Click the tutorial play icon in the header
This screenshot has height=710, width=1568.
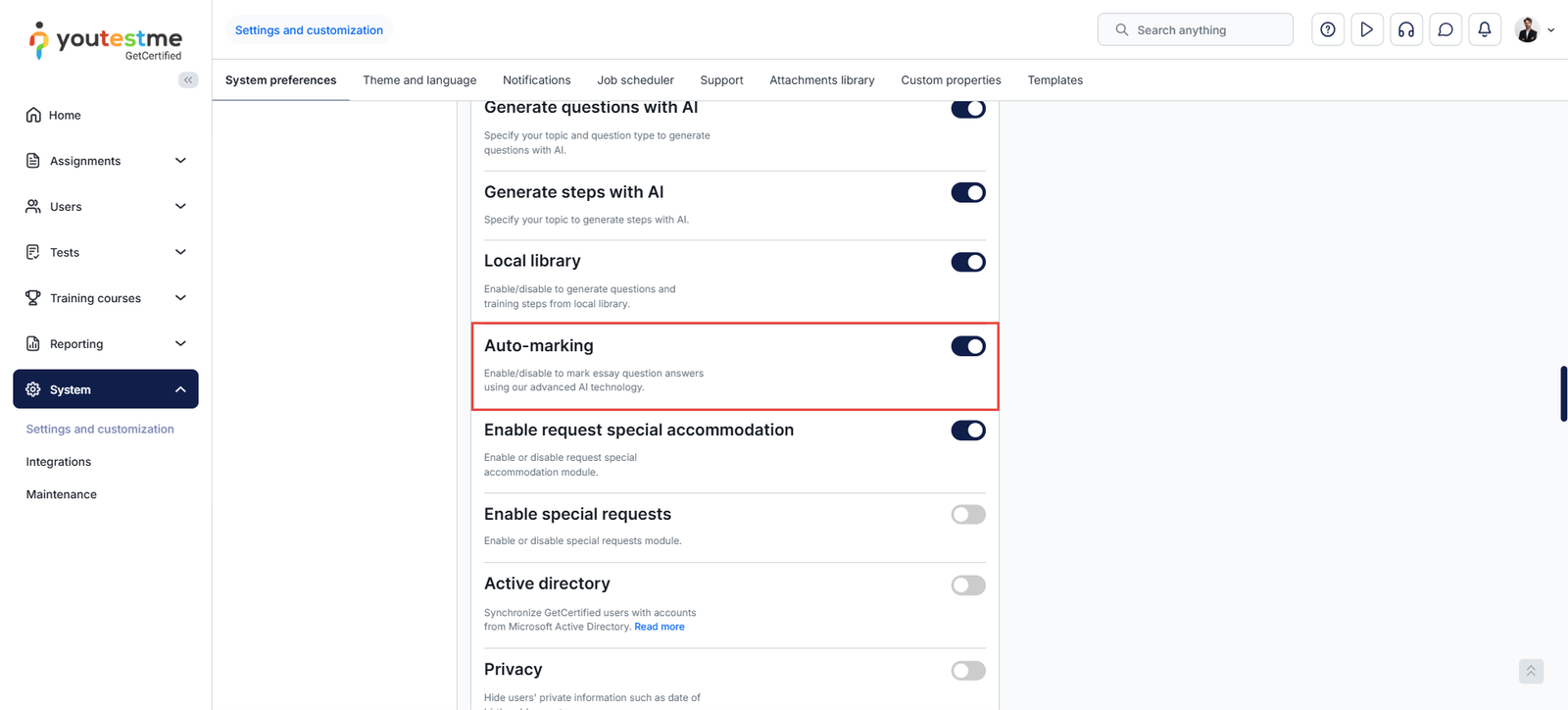point(1367,29)
